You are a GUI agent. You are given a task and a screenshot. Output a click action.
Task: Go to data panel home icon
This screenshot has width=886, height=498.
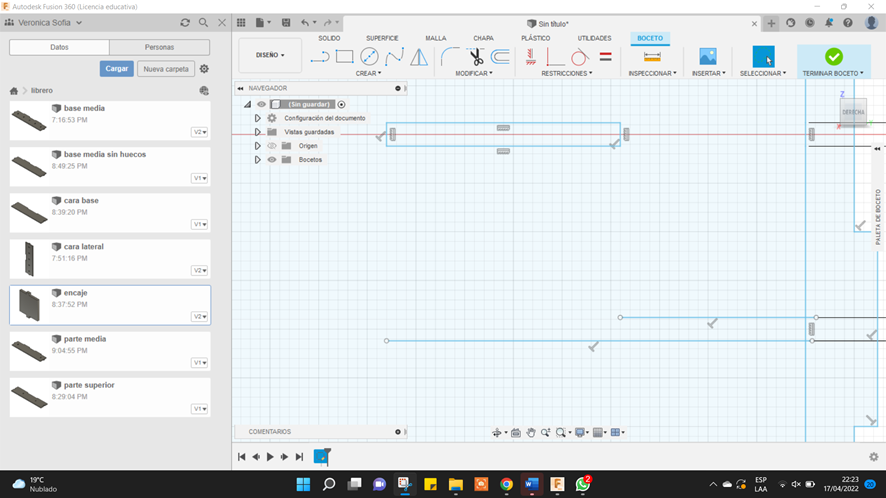(x=14, y=90)
